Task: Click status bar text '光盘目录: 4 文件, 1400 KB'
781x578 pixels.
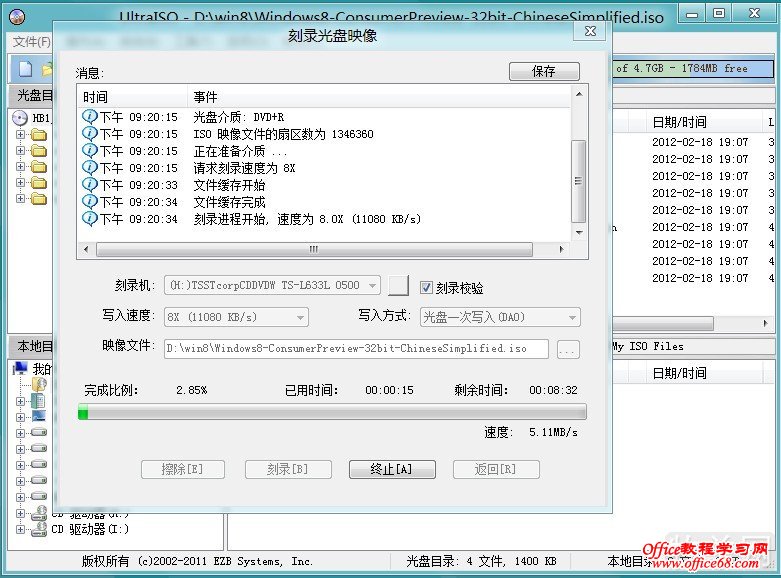Action: point(481,562)
